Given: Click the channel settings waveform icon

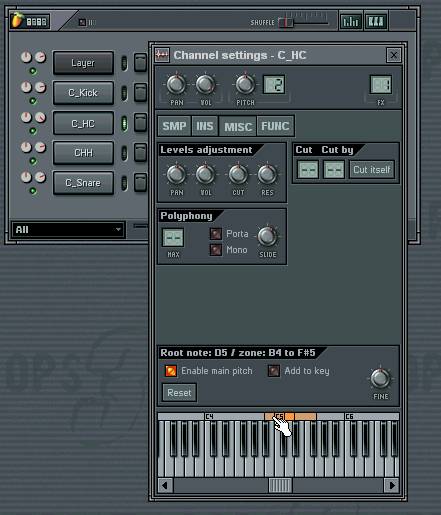Looking at the screenshot, I should tap(162, 55).
